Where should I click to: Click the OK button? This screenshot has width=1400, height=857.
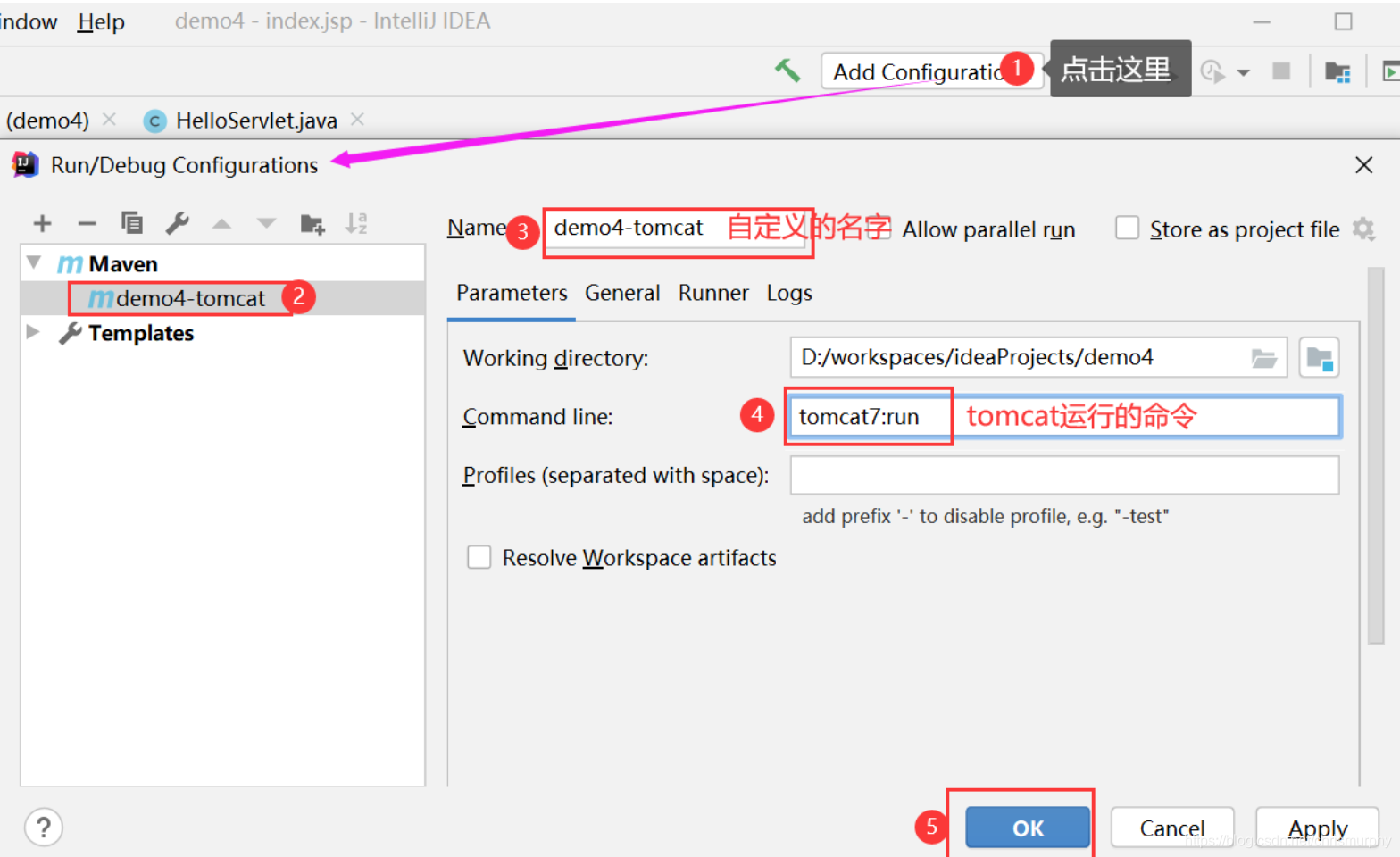[x=1028, y=828]
